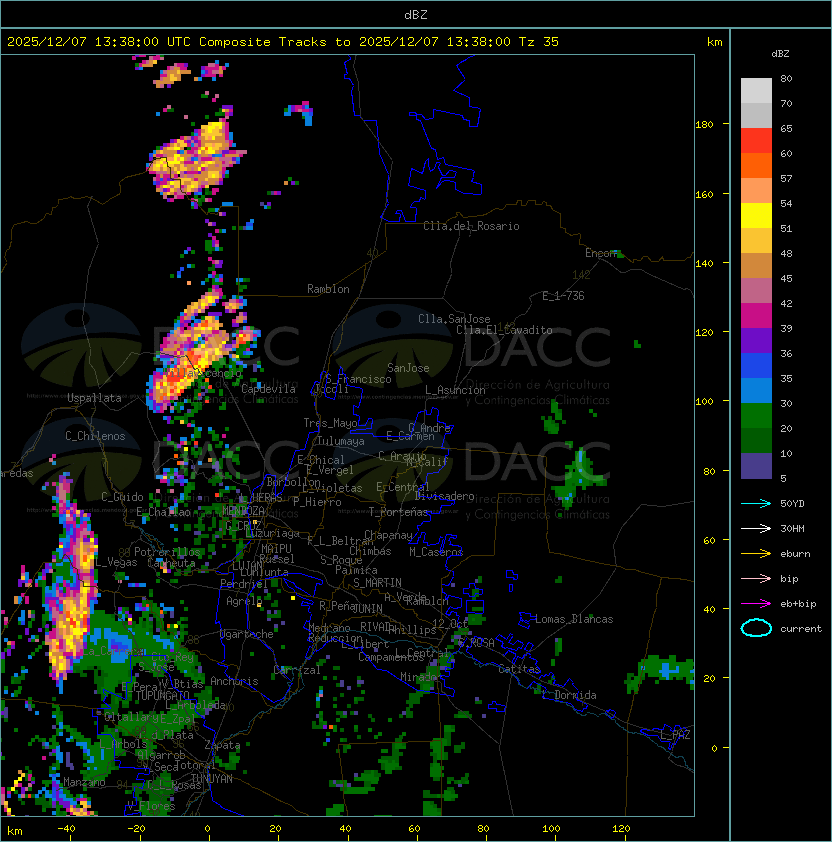This screenshot has width=832, height=842.
Task: Click the 'Uspallata' map label
Action: [x=94, y=398]
